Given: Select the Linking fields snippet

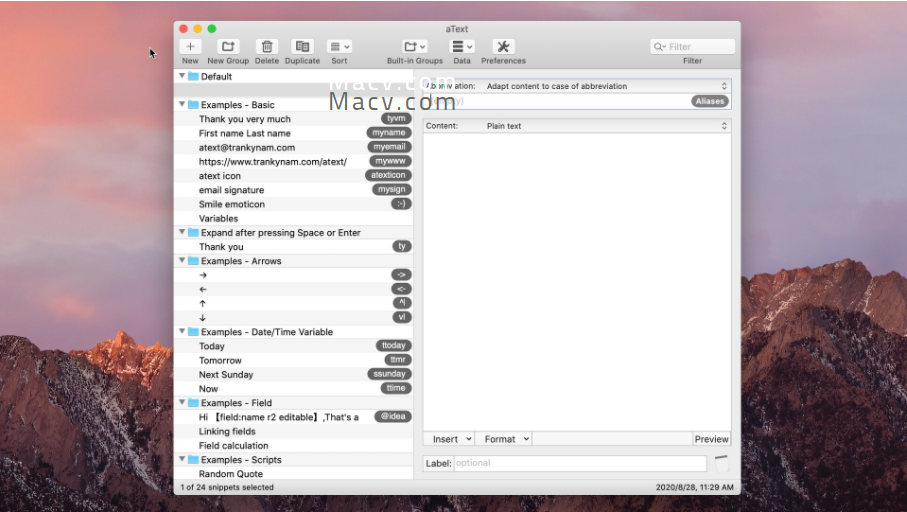Looking at the screenshot, I should [293, 431].
